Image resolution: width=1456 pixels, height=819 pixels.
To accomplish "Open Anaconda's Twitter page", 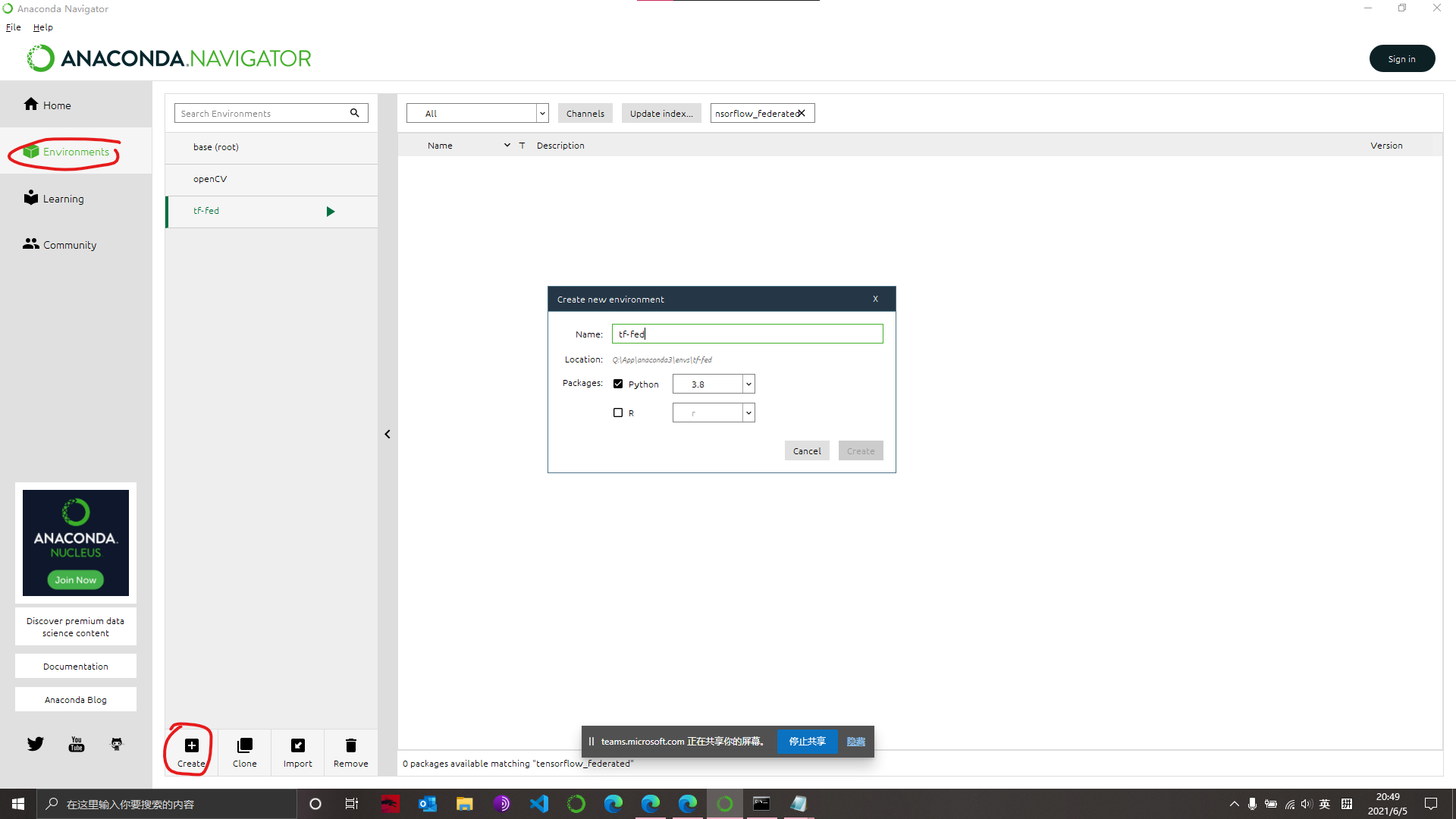I will click(x=35, y=744).
